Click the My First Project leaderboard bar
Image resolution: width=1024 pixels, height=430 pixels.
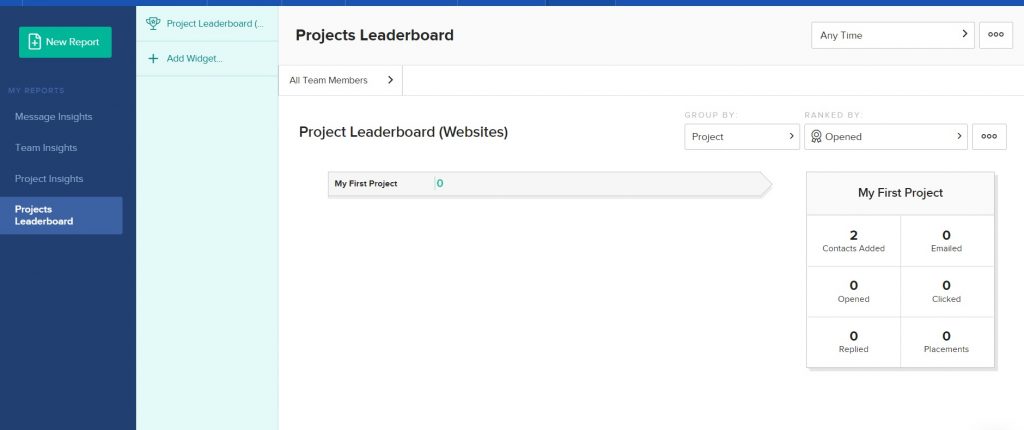[x=549, y=184]
